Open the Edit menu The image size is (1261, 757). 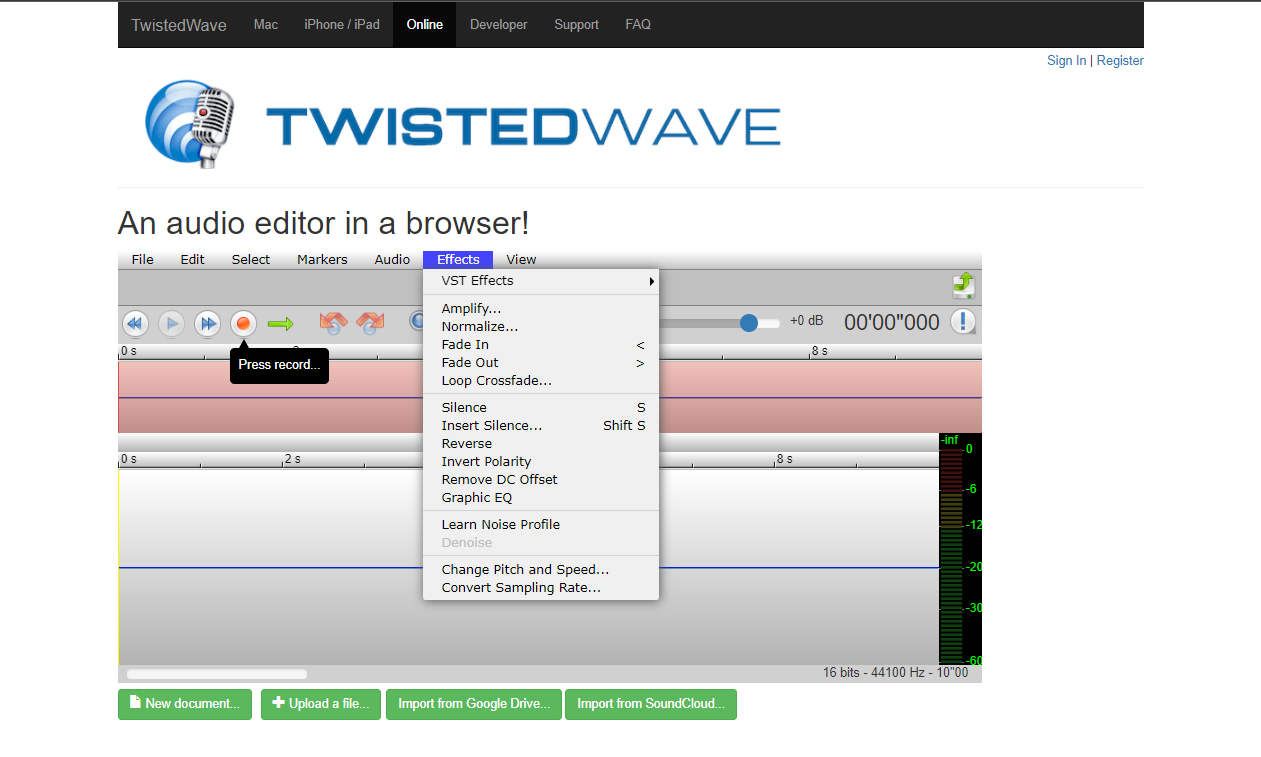click(192, 260)
